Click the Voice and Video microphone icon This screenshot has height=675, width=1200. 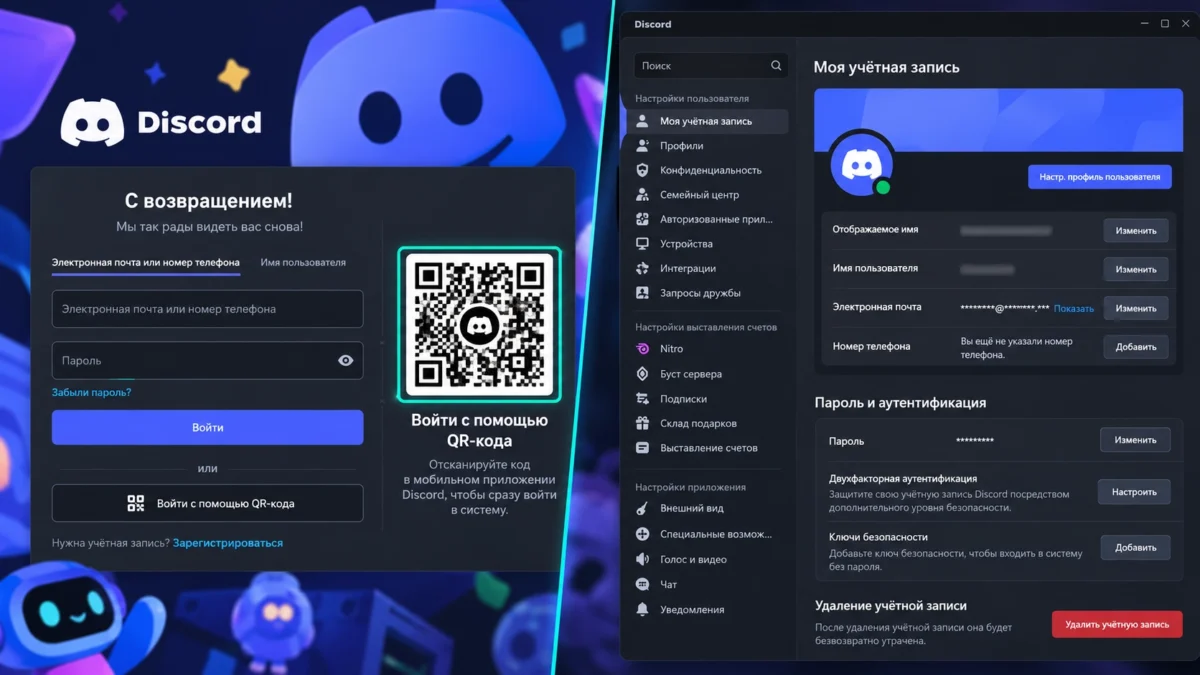pos(642,560)
